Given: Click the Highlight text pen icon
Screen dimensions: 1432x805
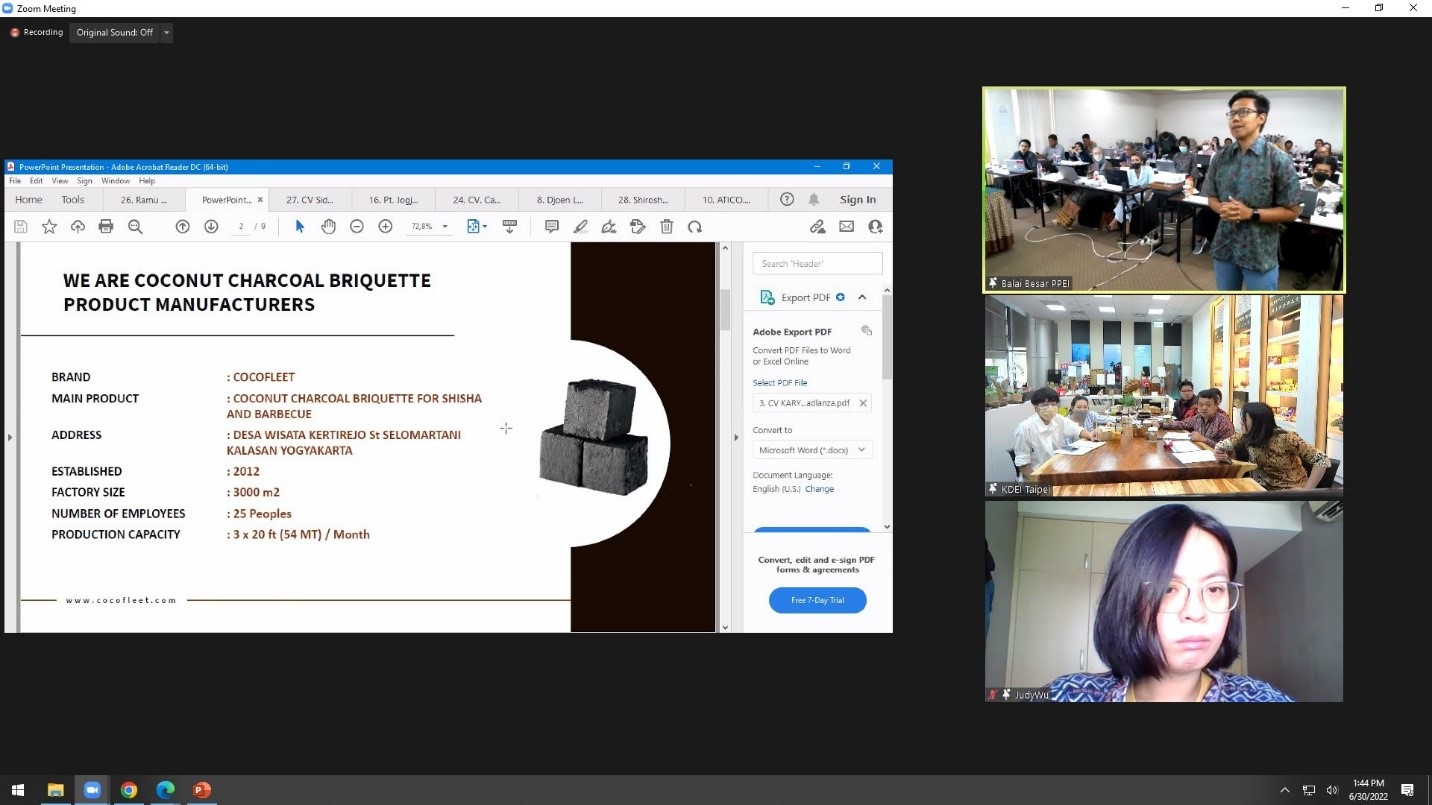Looking at the screenshot, I should [580, 227].
